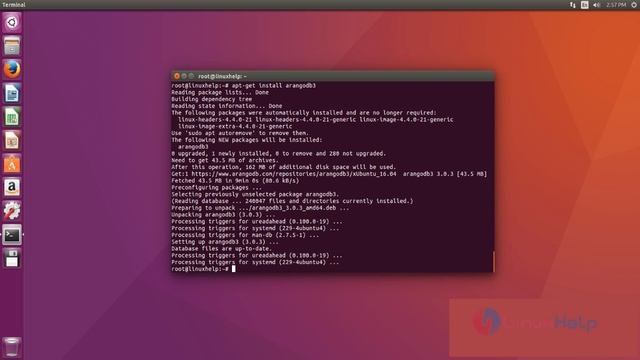Click the terminal title 'root@linuxhelp: ~'
The height and width of the screenshot is (360, 640).
coord(222,76)
